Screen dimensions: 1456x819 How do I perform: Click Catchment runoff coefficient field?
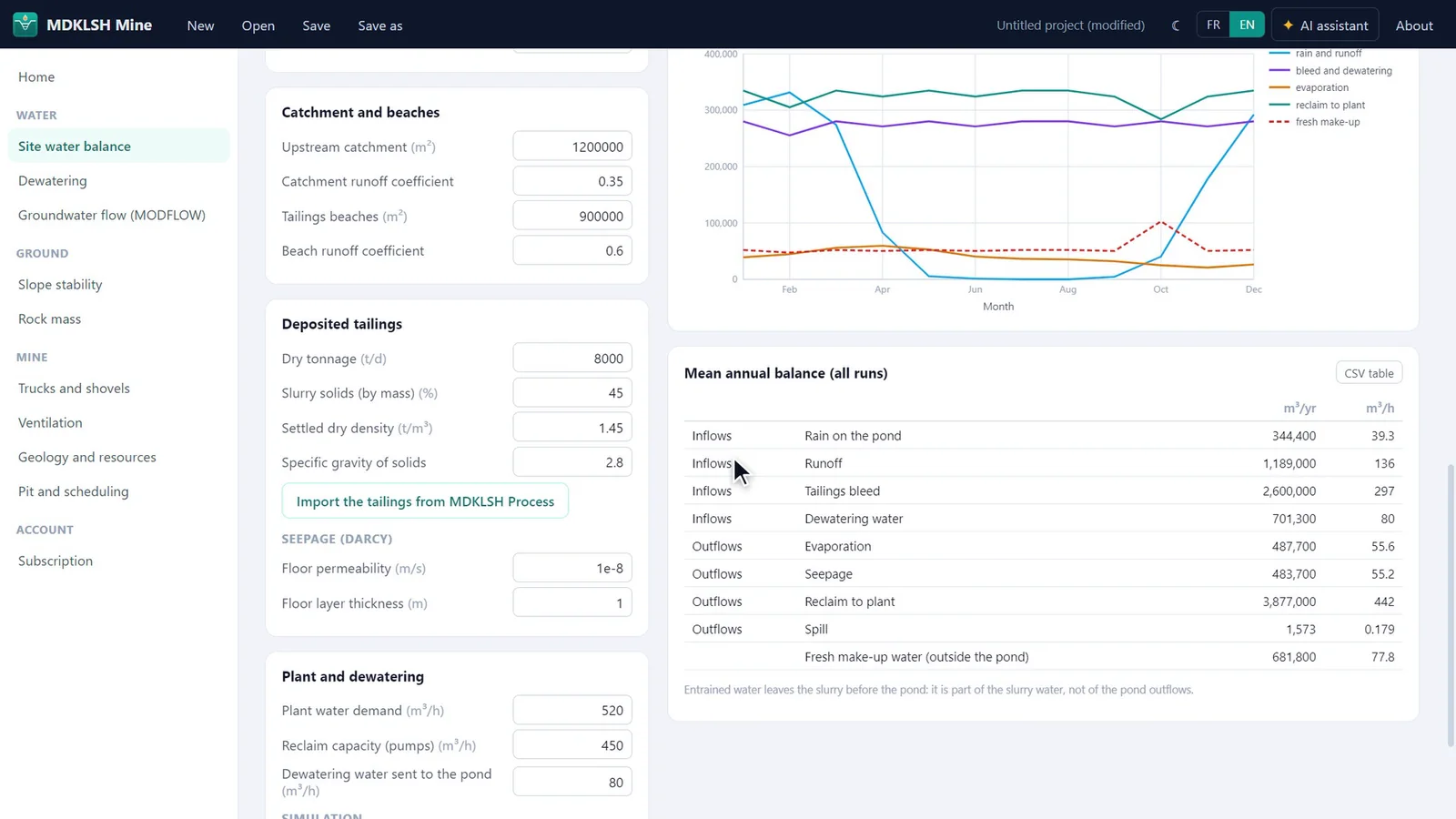(572, 181)
